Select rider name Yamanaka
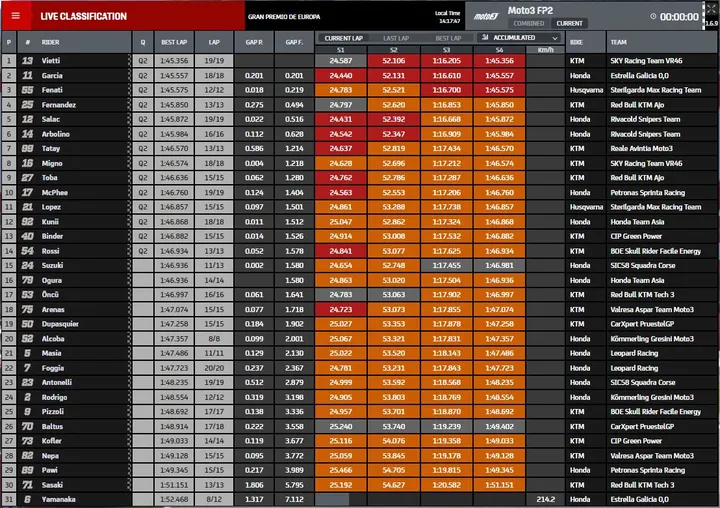Screen dimensions: 720x508 [58, 499]
